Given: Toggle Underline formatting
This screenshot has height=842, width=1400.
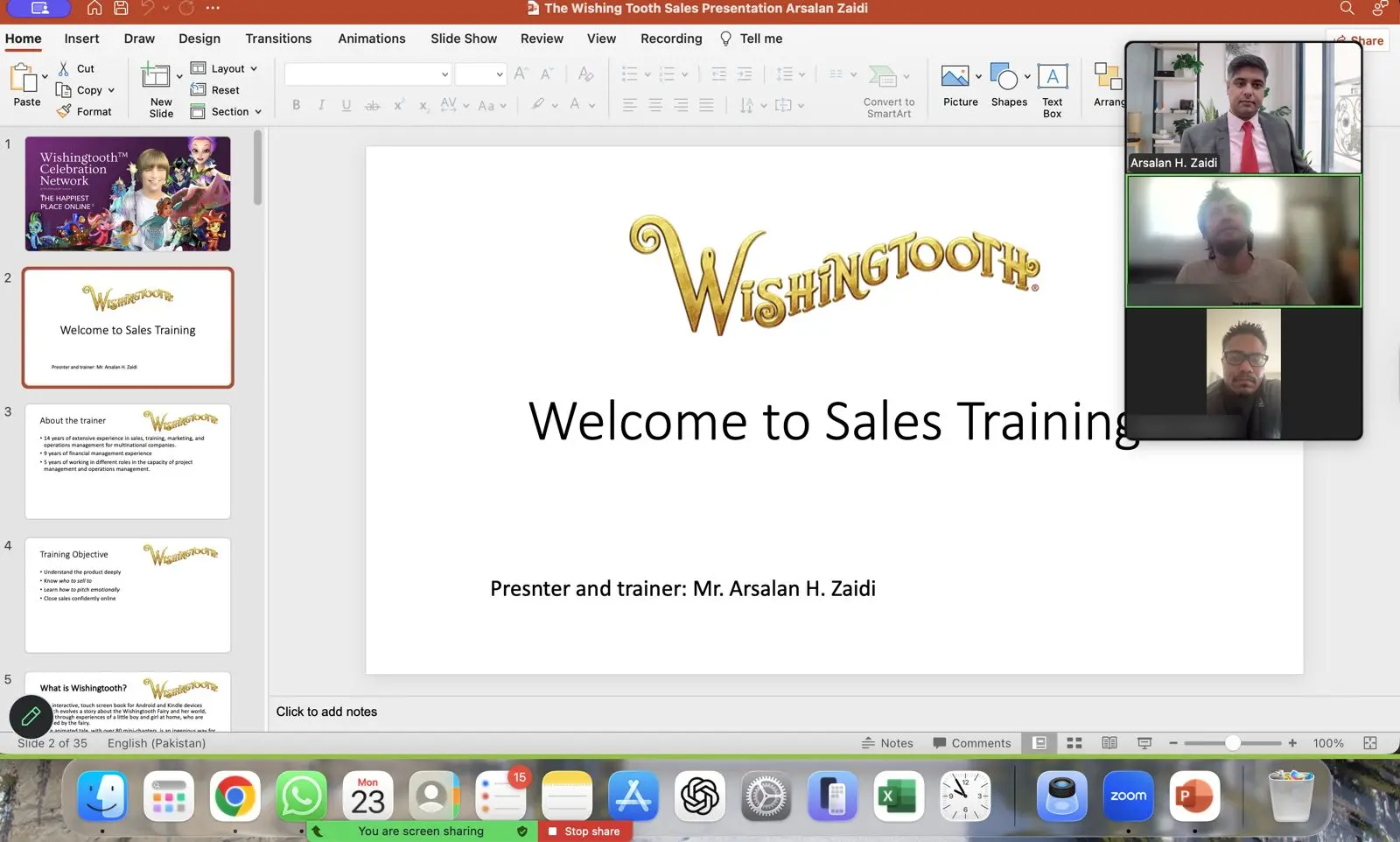Looking at the screenshot, I should pos(346,105).
